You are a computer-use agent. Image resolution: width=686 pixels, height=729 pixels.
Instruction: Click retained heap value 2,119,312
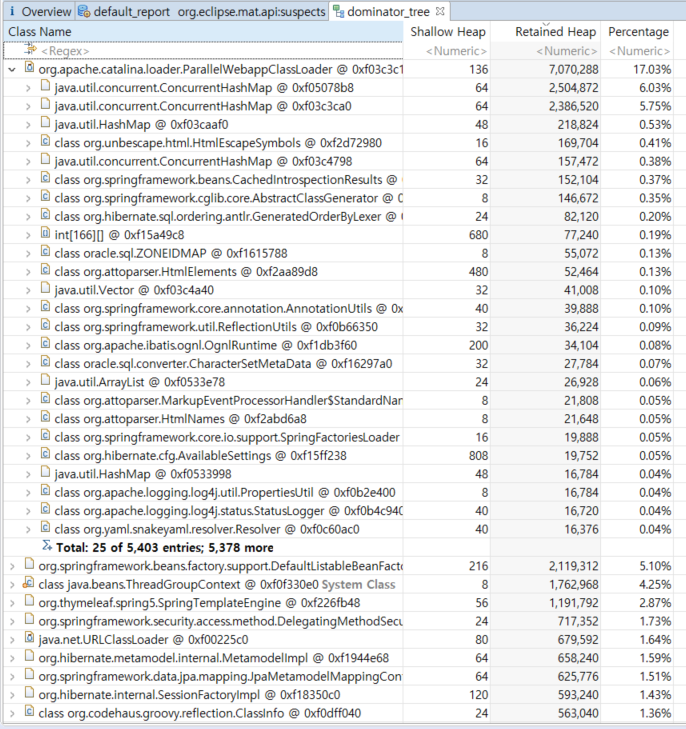click(x=574, y=566)
